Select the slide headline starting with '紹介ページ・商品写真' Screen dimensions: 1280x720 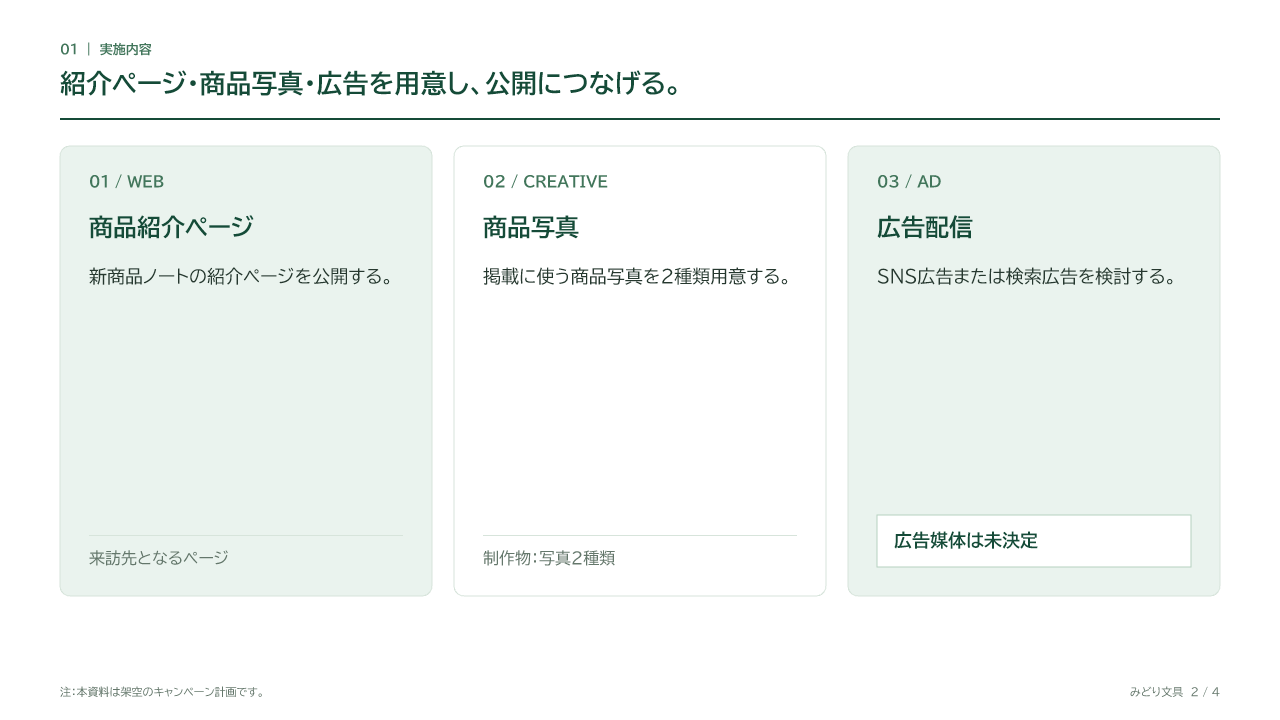pyautogui.click(x=371, y=84)
